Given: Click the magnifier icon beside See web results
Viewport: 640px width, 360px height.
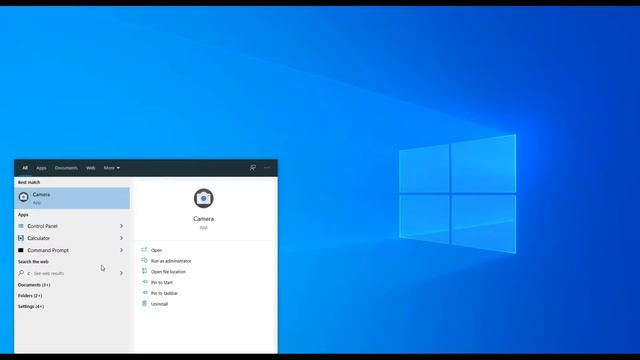Looking at the screenshot, I should [x=21, y=273].
